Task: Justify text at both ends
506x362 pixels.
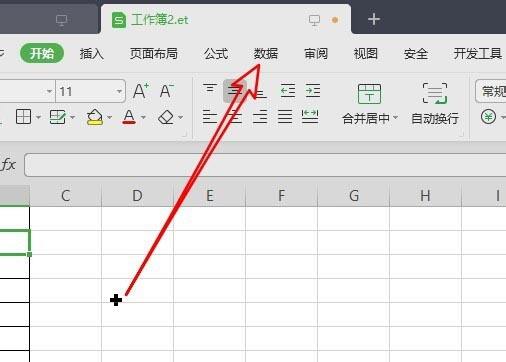Action: pyautogui.click(x=285, y=117)
